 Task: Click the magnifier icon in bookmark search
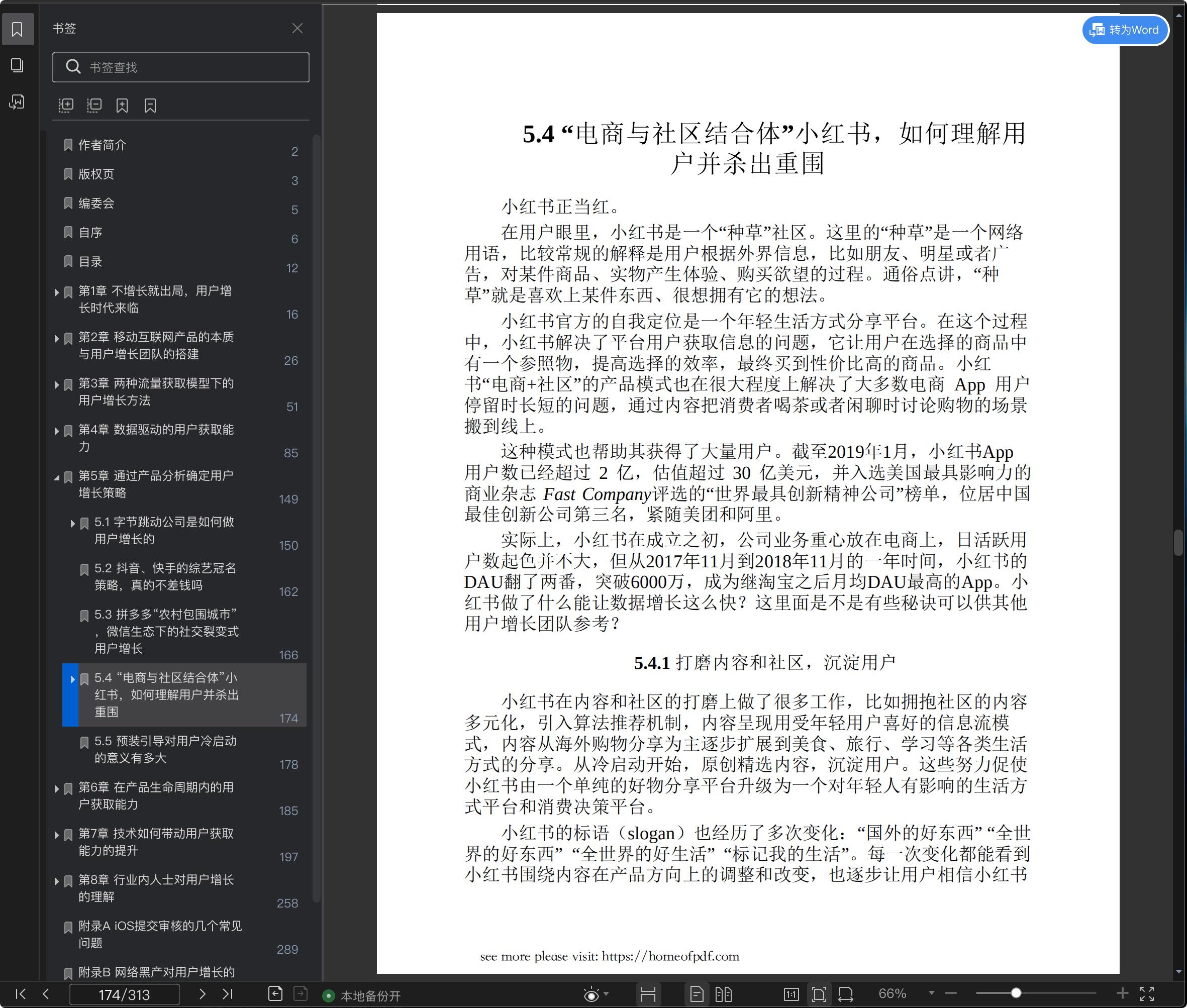tap(73, 67)
